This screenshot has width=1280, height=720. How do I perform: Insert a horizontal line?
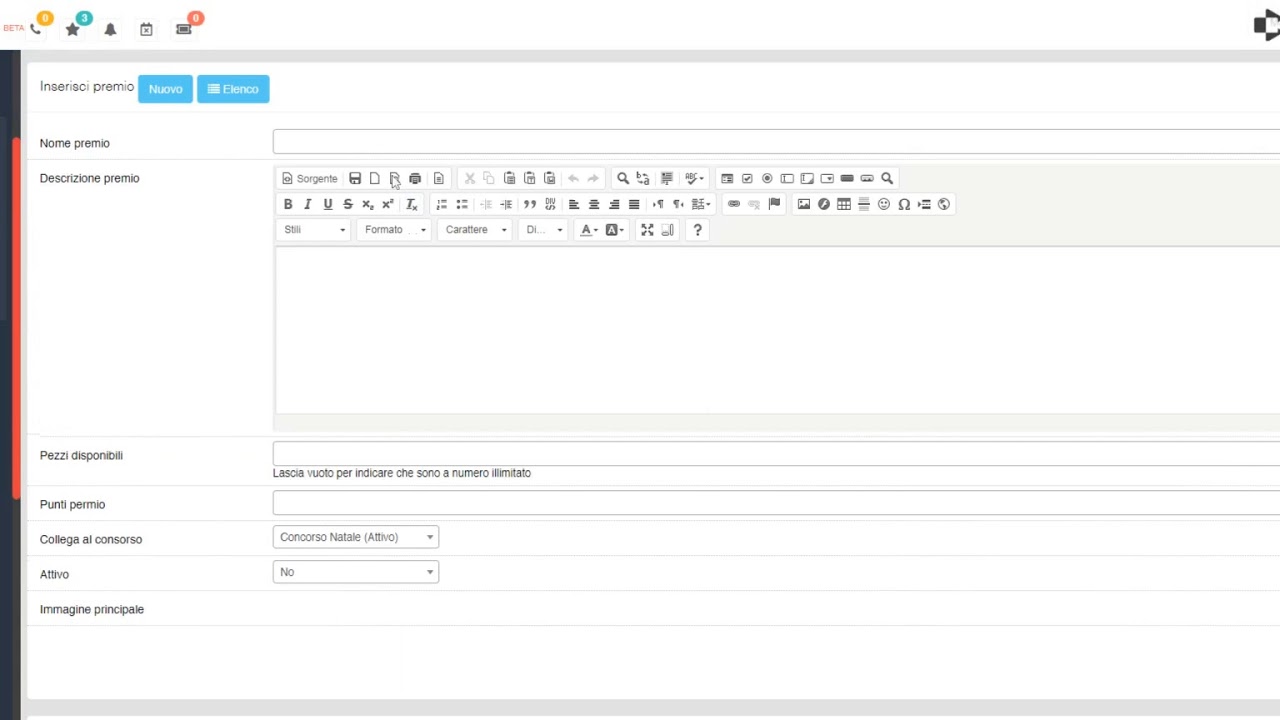864,204
